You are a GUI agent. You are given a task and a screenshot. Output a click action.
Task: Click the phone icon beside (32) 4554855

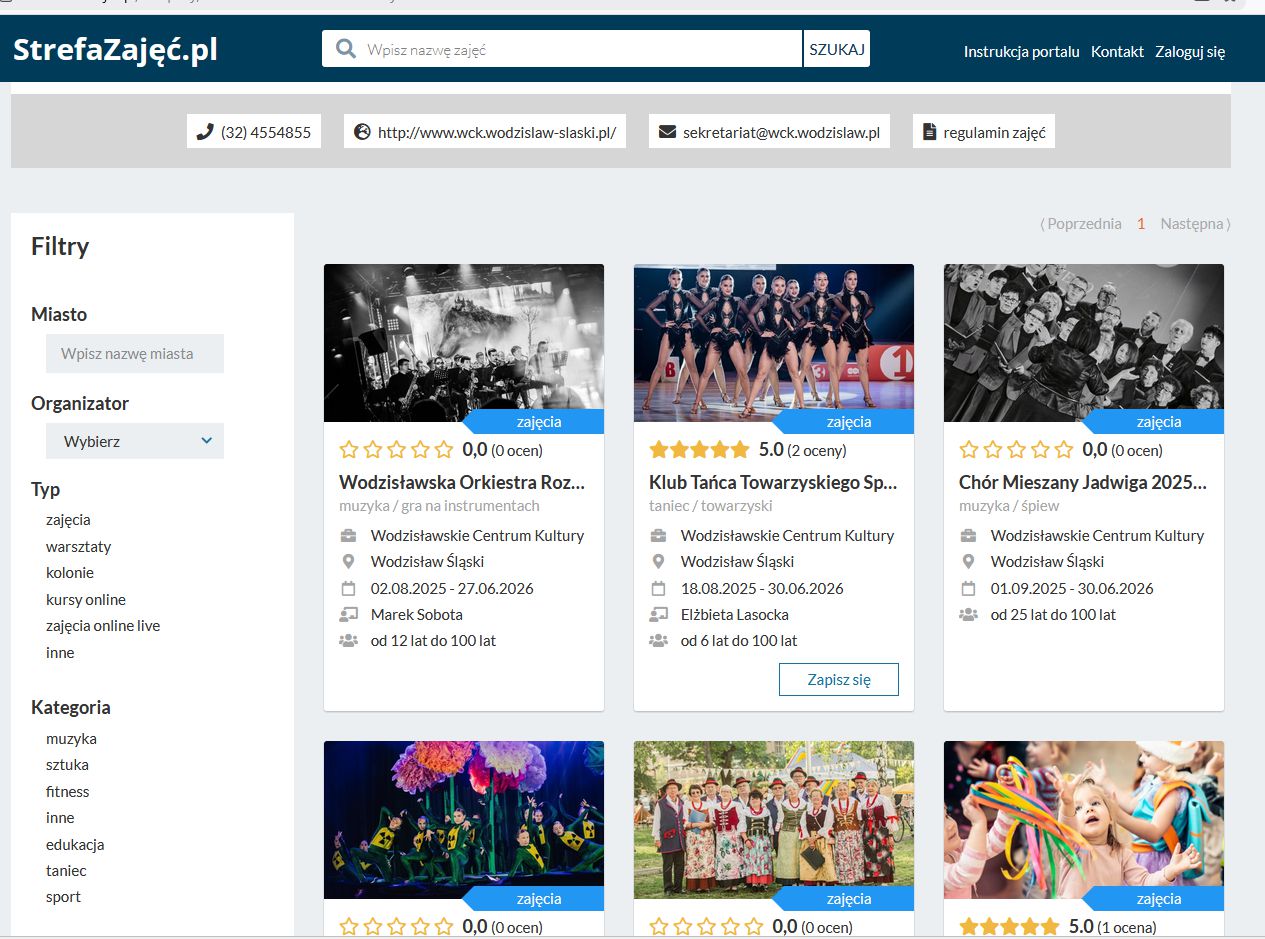[205, 132]
